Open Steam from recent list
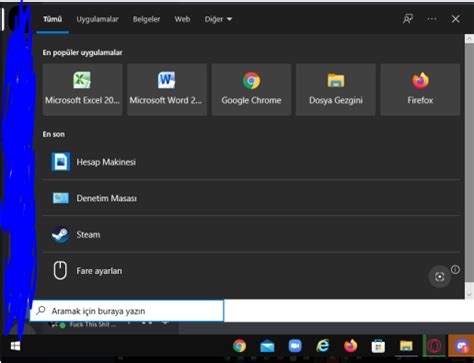 point(251,234)
